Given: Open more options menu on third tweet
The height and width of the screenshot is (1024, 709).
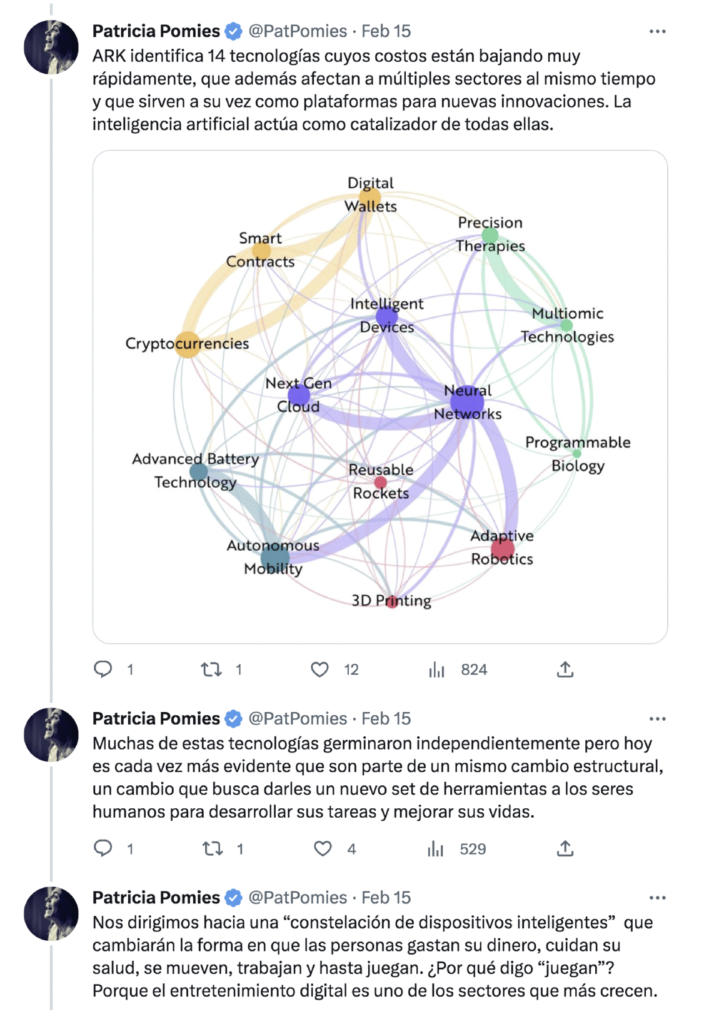Looking at the screenshot, I should click(x=657, y=898).
